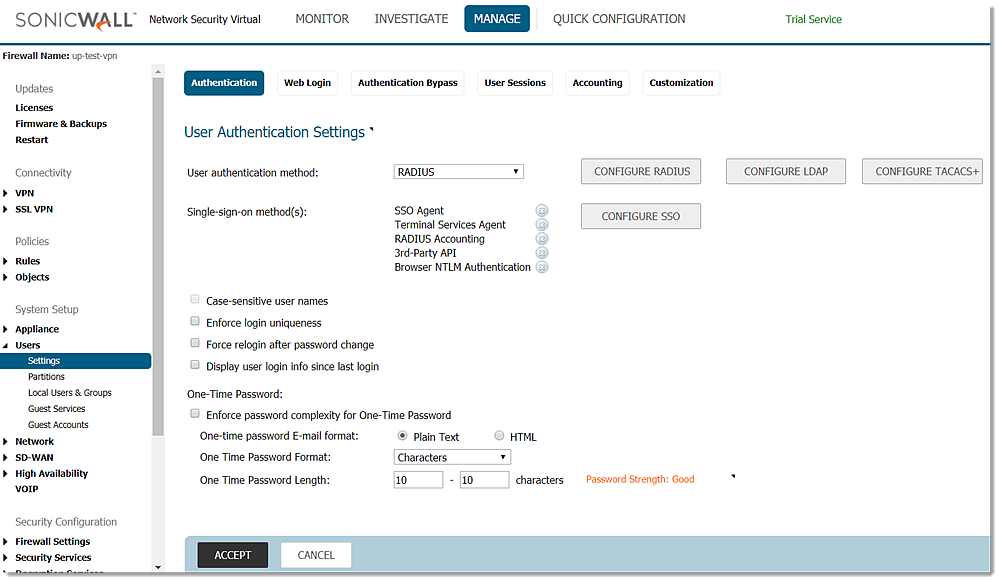Click icon beside Browser NTLM Authentication
This screenshot has height=582, width=1000.
click(x=542, y=267)
